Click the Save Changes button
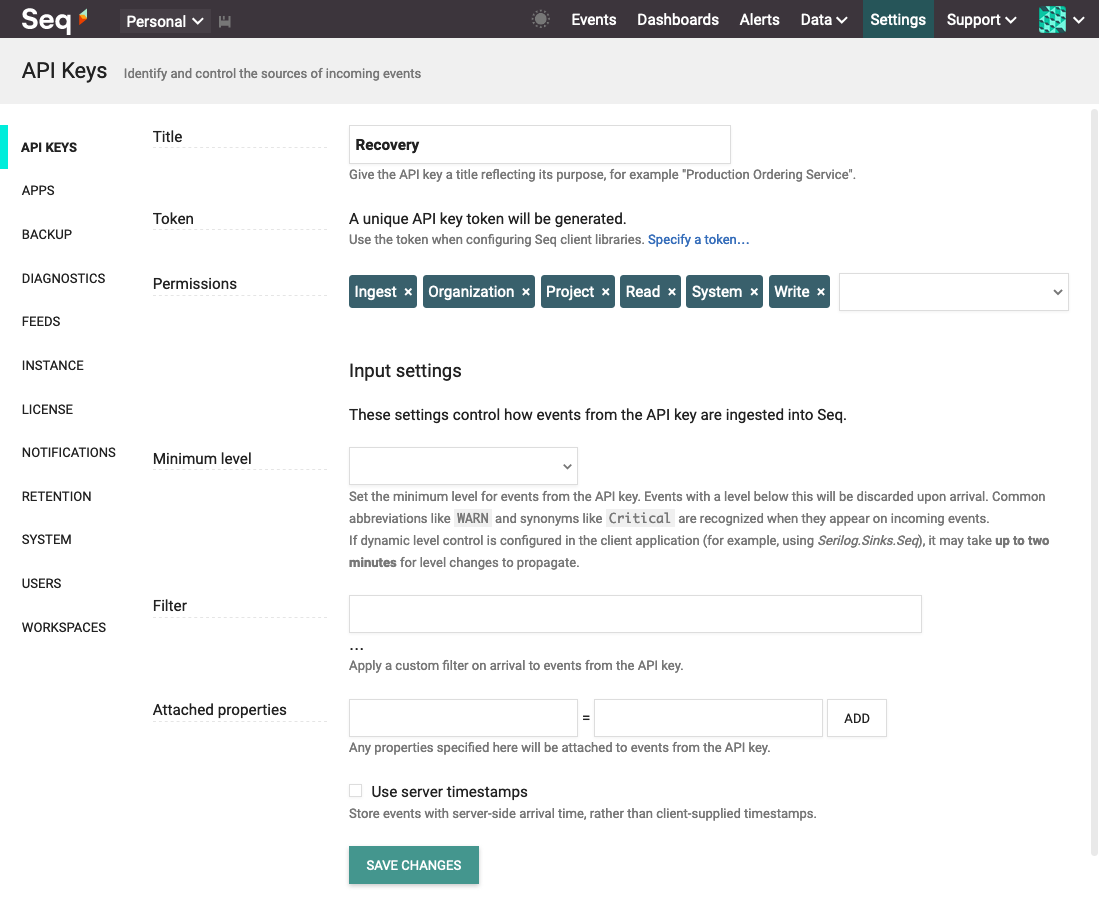1099x913 pixels. (414, 865)
